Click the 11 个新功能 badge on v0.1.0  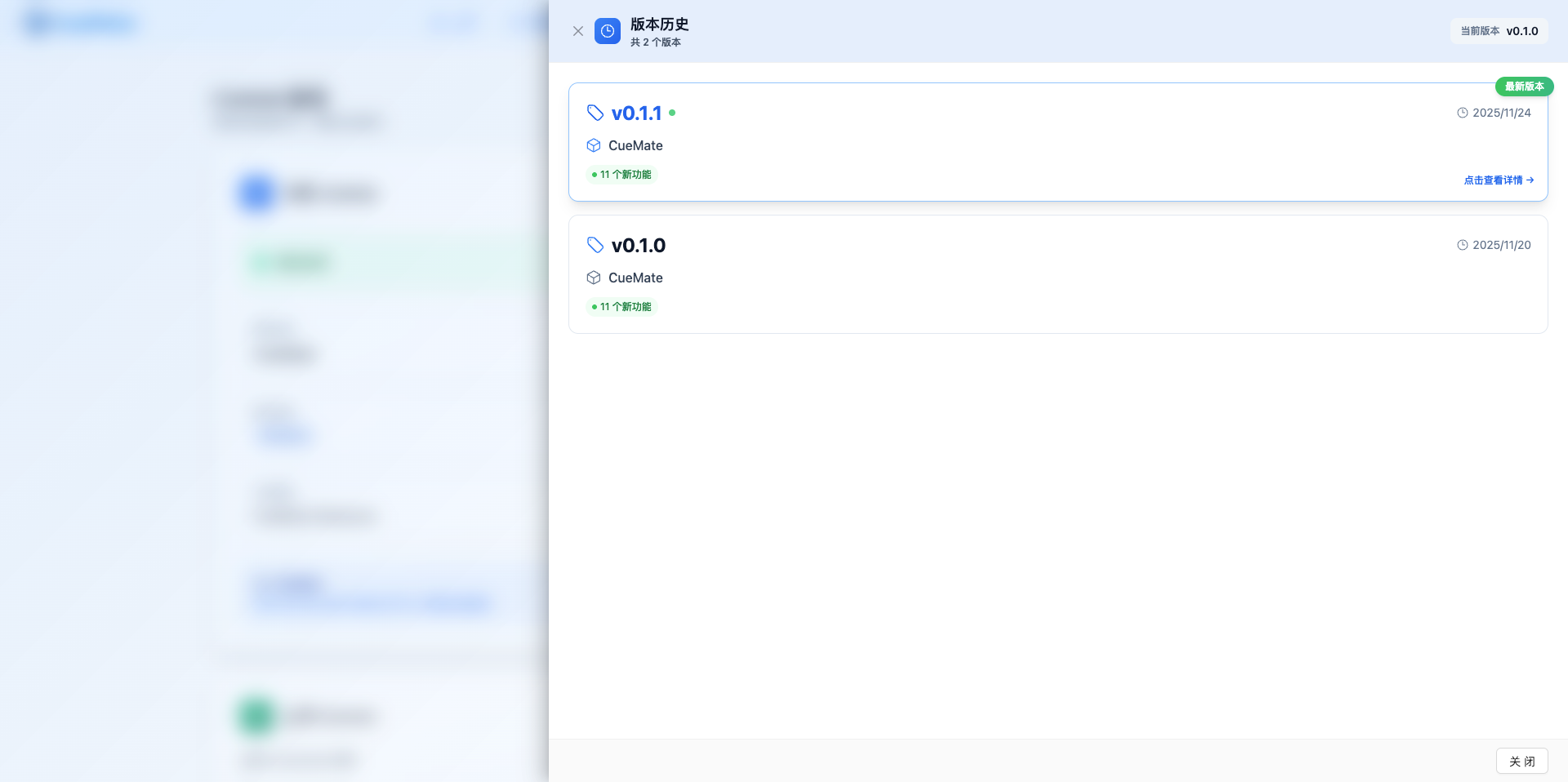tap(621, 306)
